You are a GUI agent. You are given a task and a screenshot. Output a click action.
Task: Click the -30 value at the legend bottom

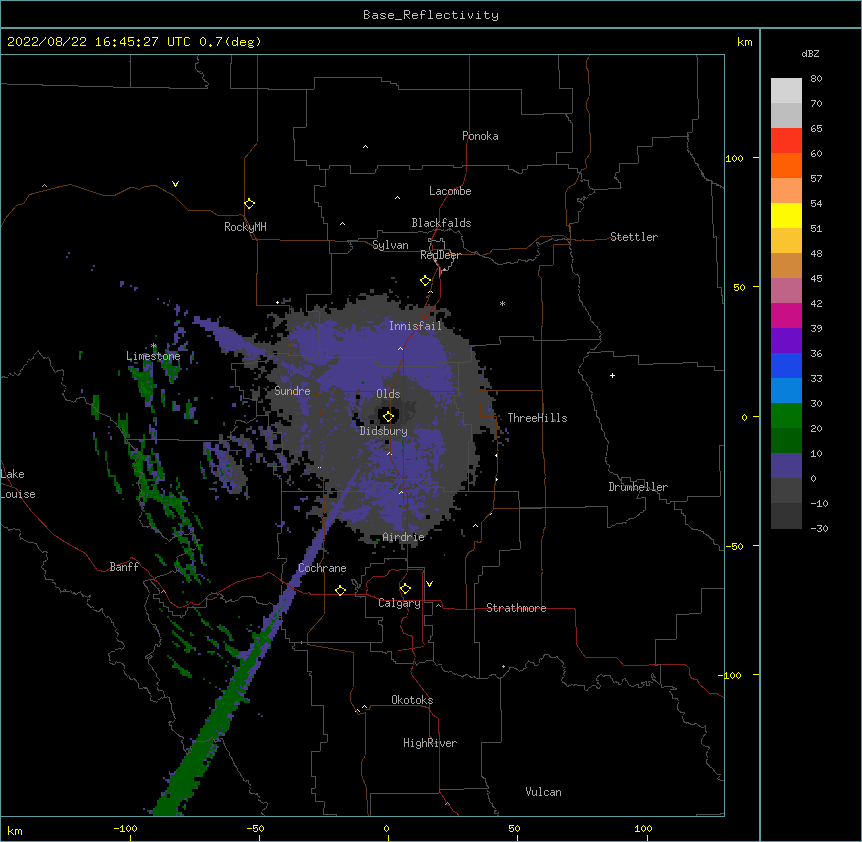point(819,528)
